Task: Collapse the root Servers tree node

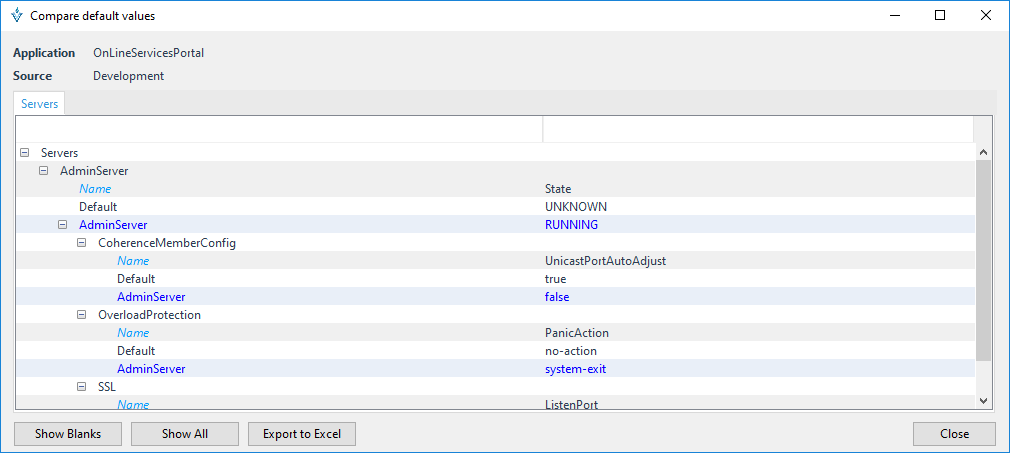Action: [x=24, y=153]
